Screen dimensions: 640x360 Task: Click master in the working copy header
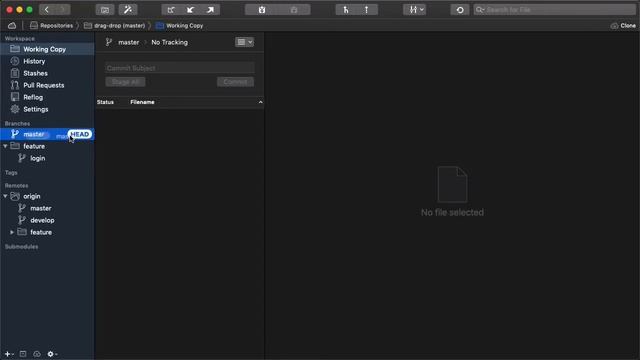[129, 42]
